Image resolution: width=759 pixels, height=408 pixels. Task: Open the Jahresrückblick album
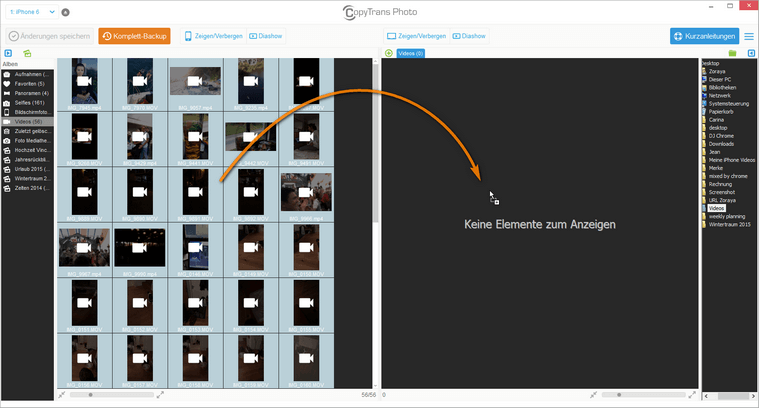click(27, 159)
